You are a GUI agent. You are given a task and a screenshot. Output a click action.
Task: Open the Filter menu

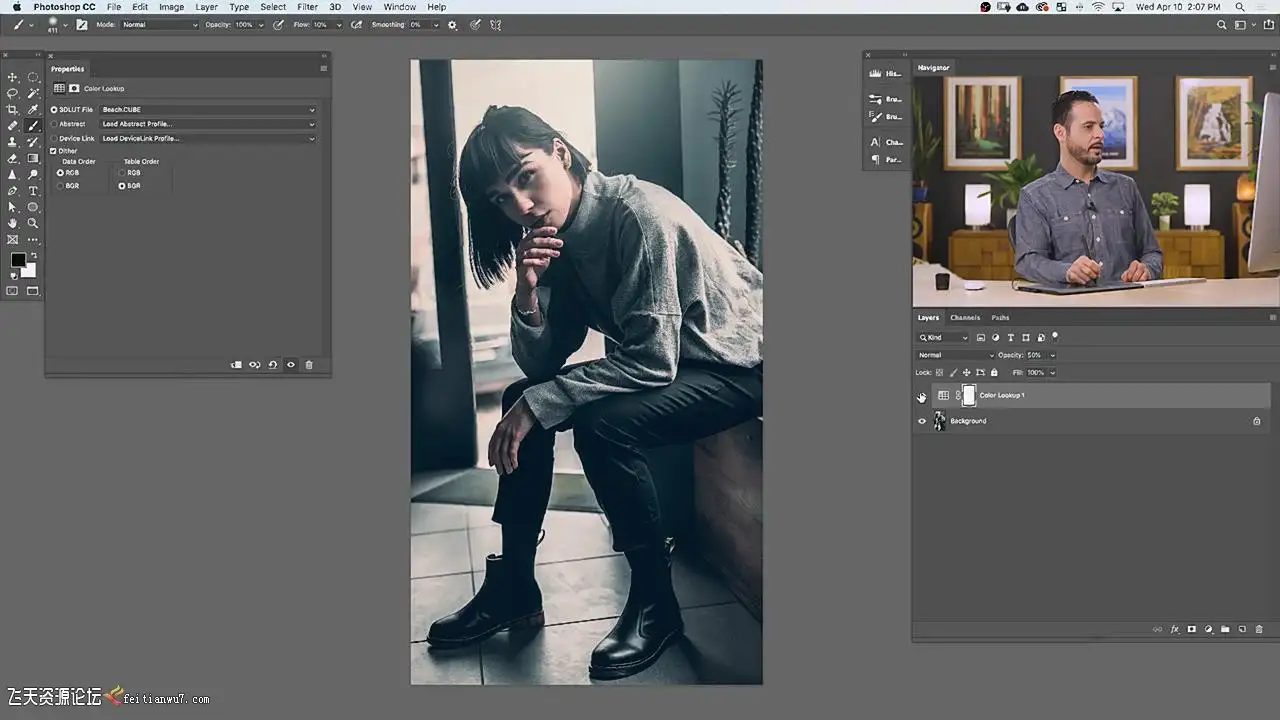click(x=307, y=7)
